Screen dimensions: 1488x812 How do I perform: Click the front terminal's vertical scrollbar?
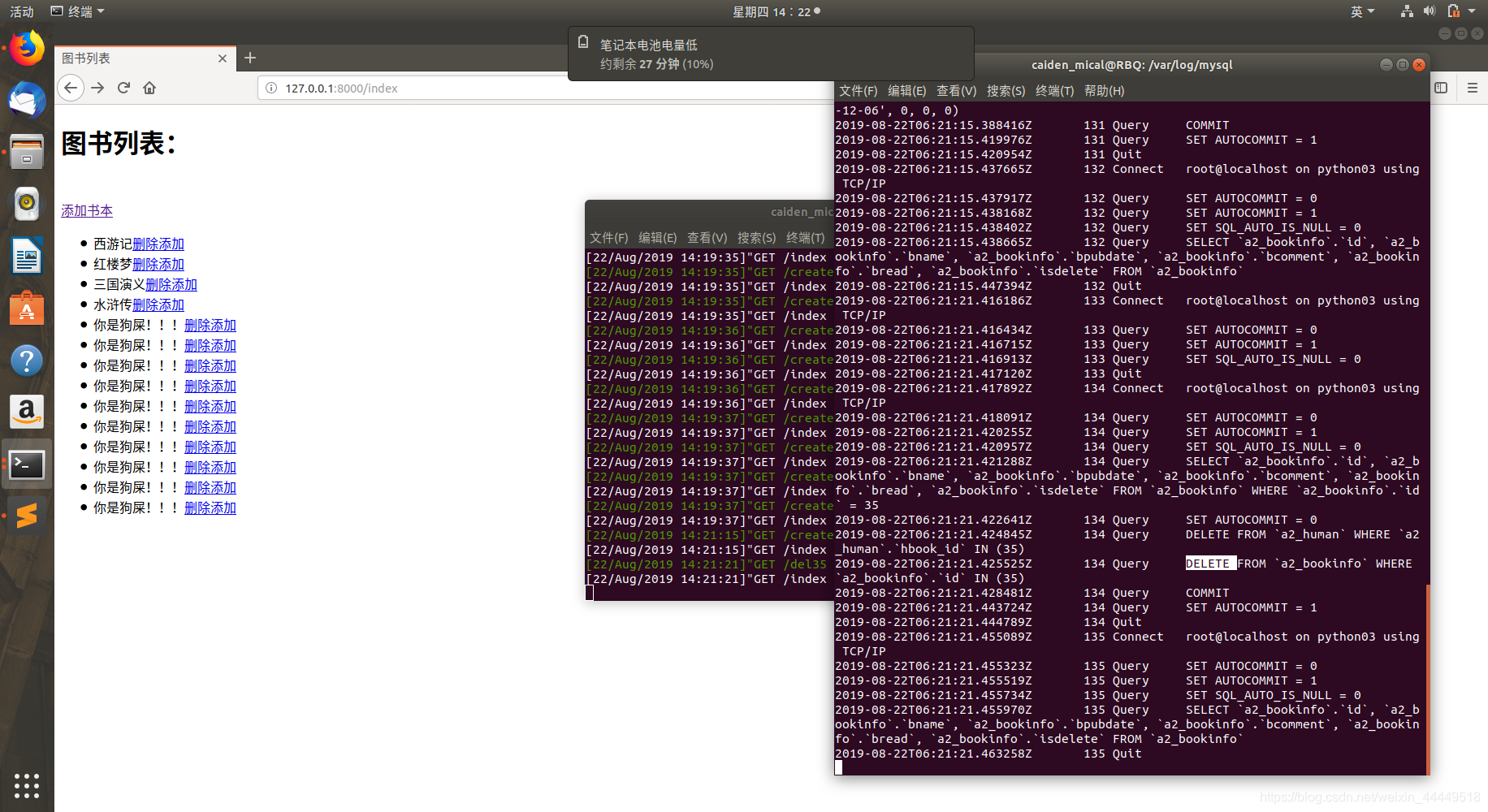(1427, 679)
